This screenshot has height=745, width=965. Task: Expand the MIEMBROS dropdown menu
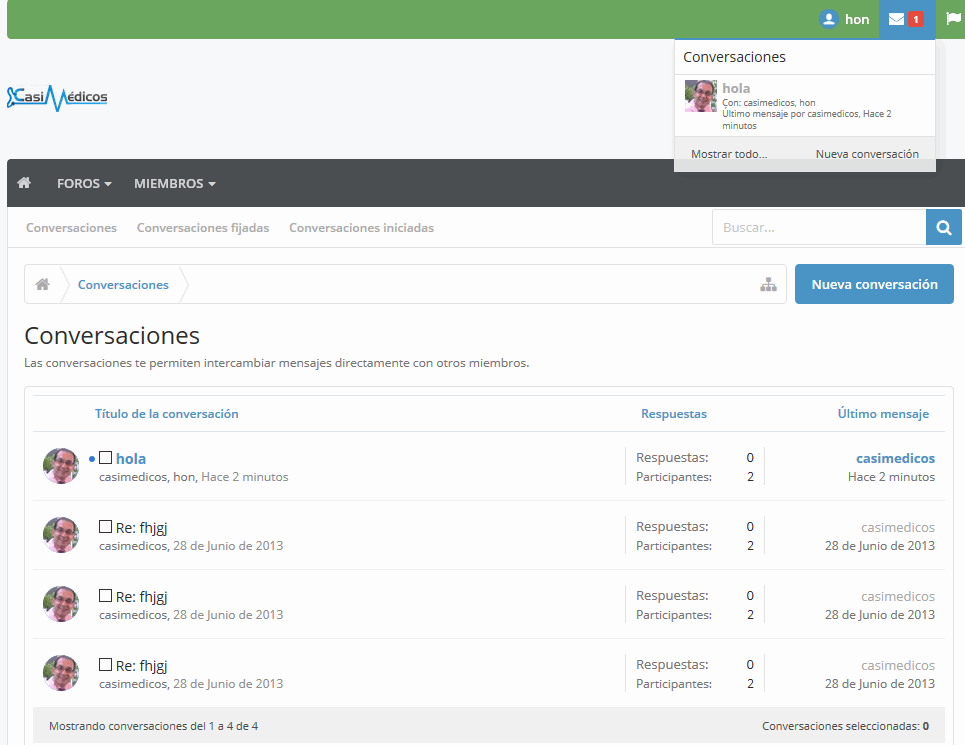pyautogui.click(x=174, y=184)
